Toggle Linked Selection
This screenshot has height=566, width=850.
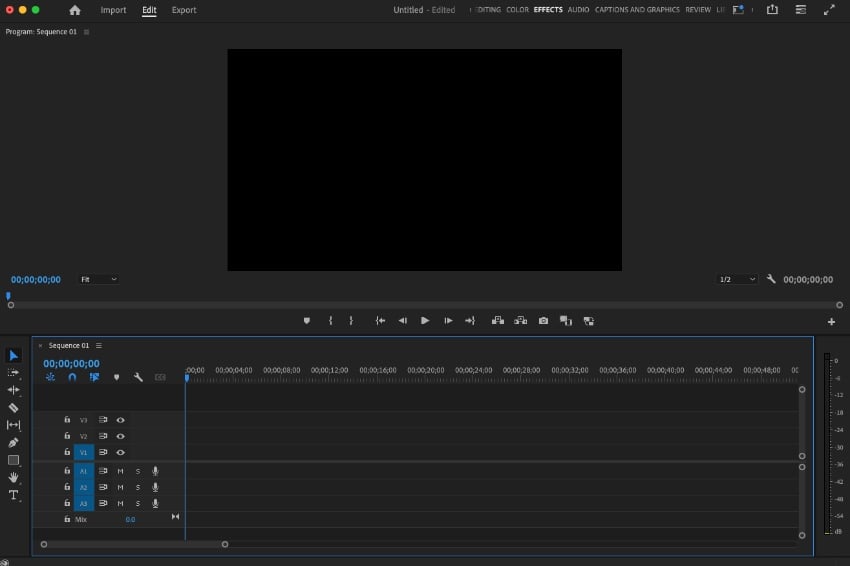(x=94, y=377)
